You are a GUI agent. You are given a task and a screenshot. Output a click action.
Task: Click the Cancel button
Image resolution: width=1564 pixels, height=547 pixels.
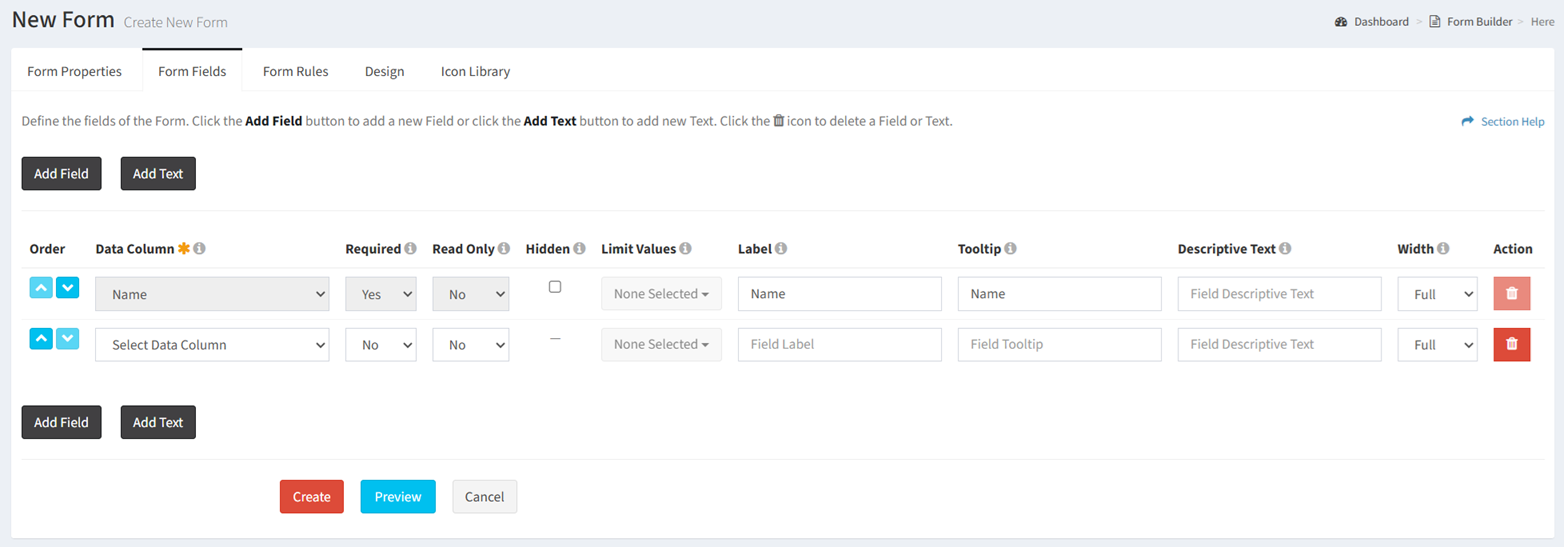coord(485,497)
